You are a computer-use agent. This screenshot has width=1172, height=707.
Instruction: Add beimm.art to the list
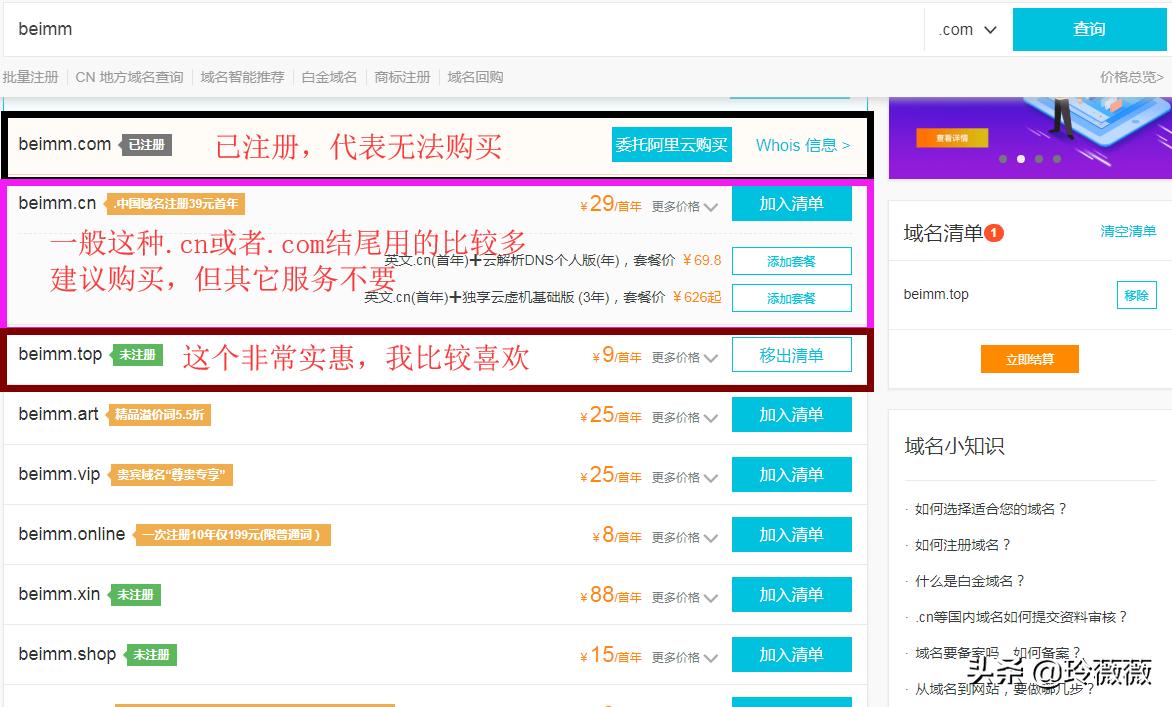pyautogui.click(x=791, y=415)
